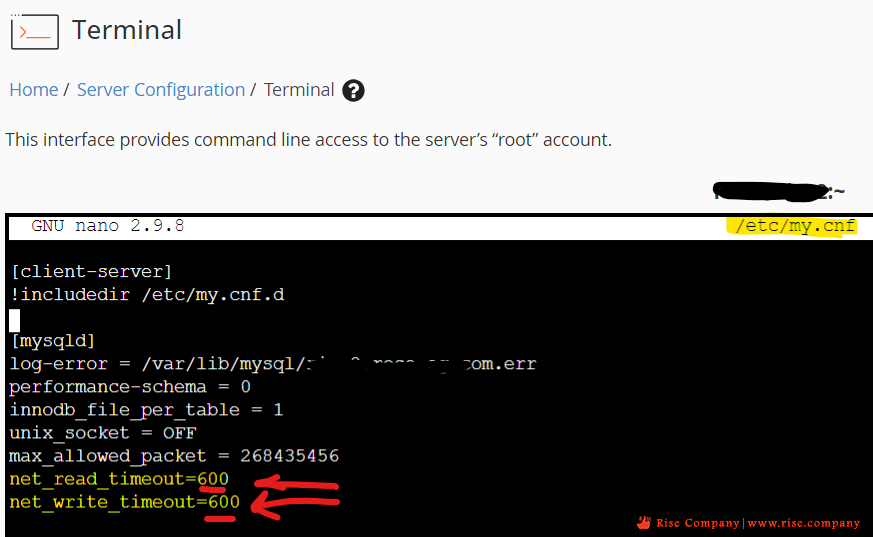Click the highlighted /etc/my.cnf filename
Image resolution: width=873 pixels, height=537 pixels.
click(793, 226)
